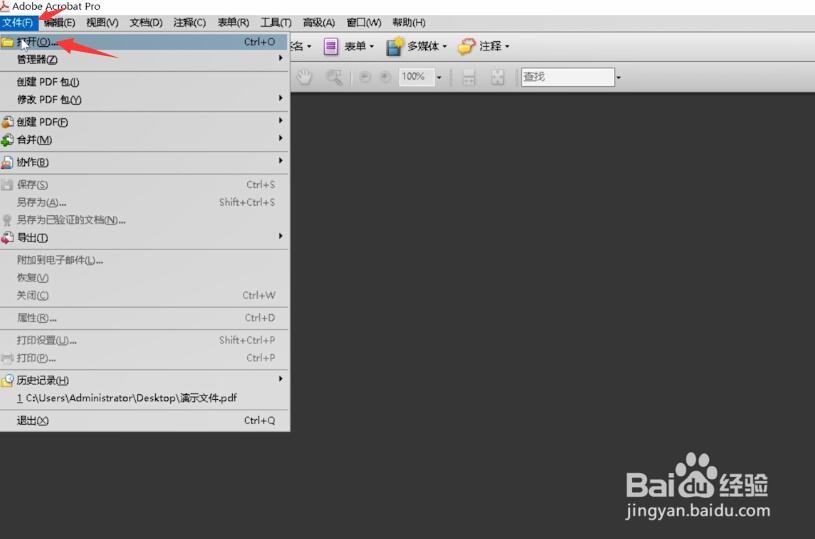Select 创建 PDF 包(I)
This screenshot has height=539, width=815.
(x=144, y=82)
